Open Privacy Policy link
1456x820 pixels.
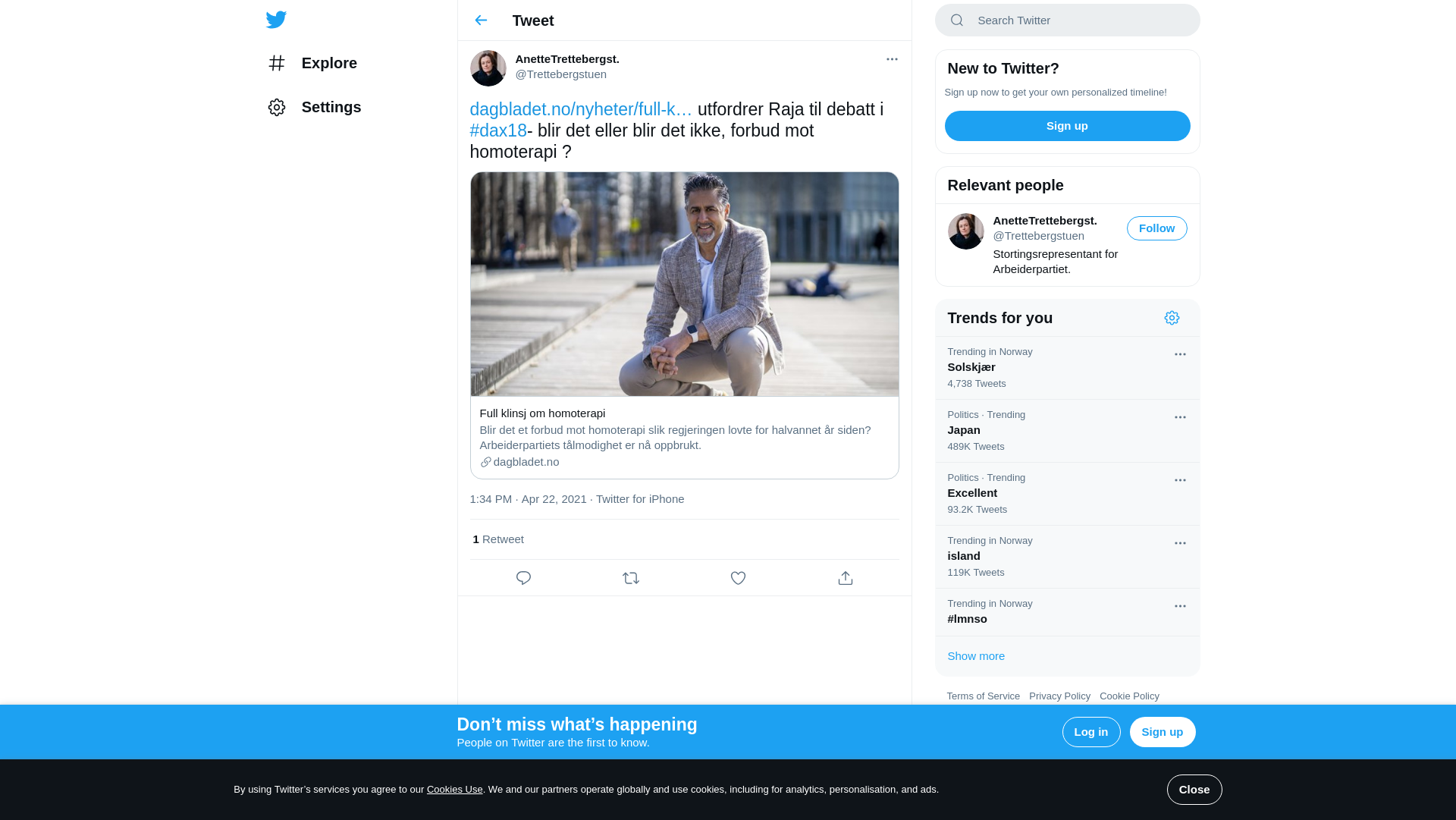[x=1059, y=696]
